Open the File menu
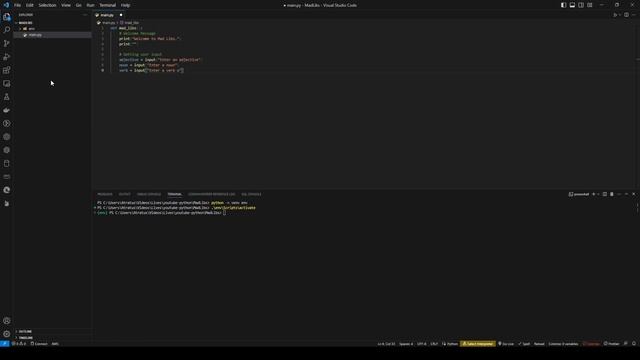Screen dimensions: 640x360 tap(18, 5)
